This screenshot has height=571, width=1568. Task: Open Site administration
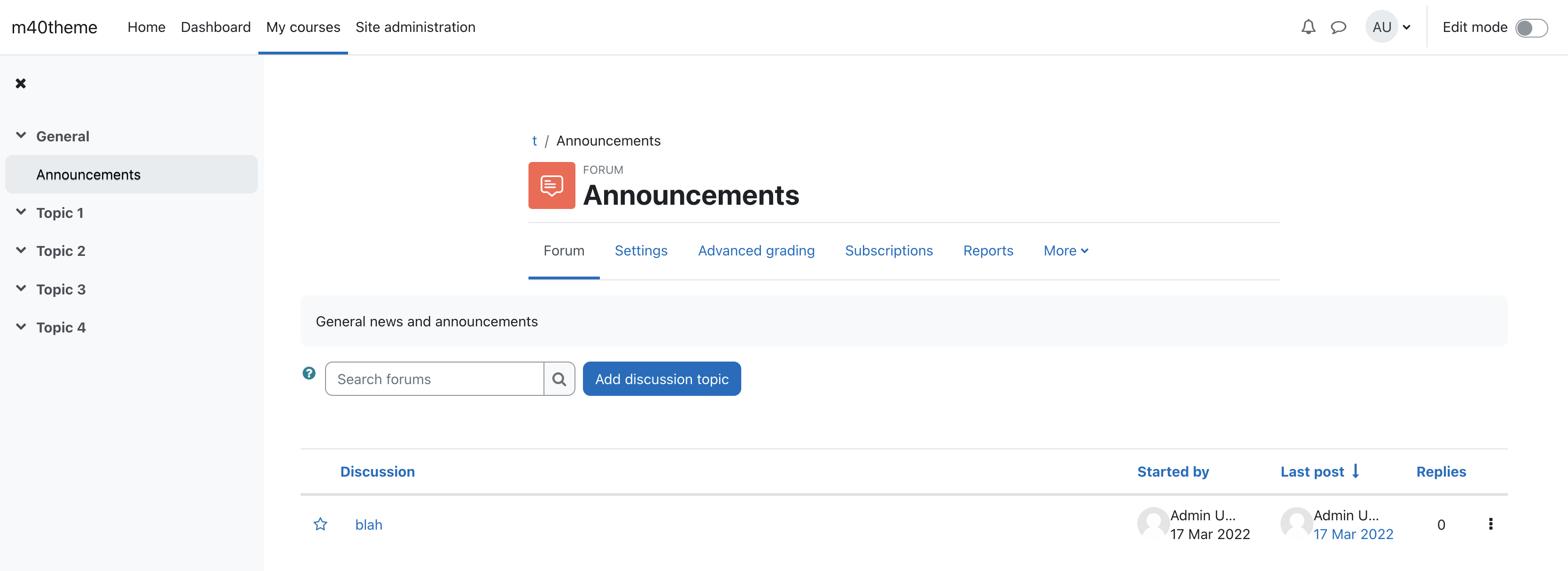pyautogui.click(x=415, y=27)
